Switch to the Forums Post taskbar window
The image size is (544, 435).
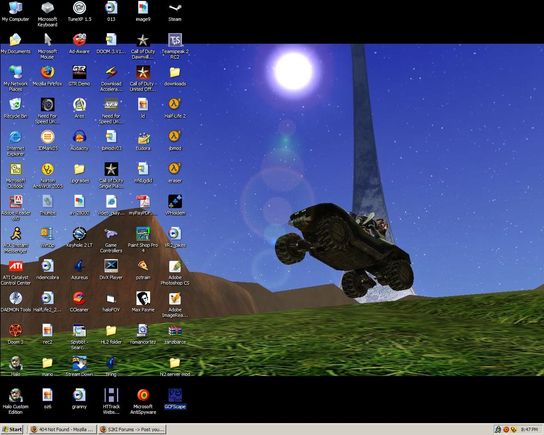pos(132,429)
